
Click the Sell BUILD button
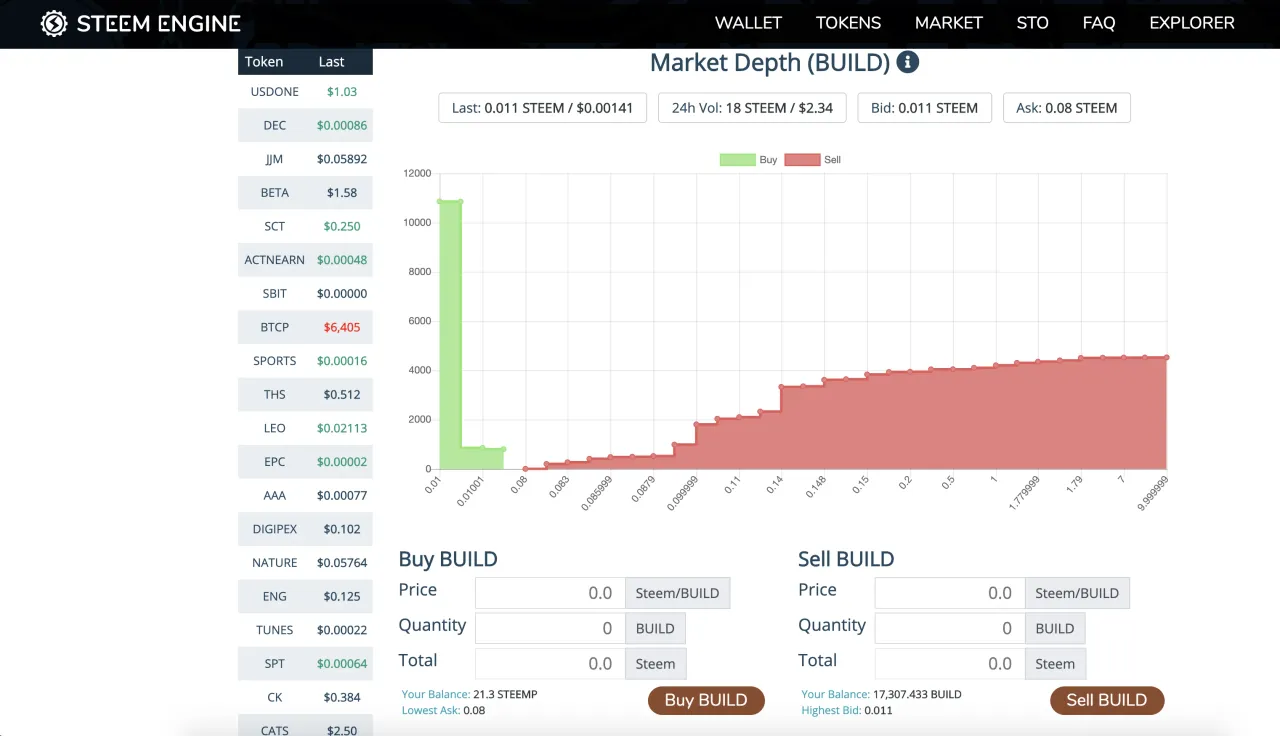point(1107,700)
